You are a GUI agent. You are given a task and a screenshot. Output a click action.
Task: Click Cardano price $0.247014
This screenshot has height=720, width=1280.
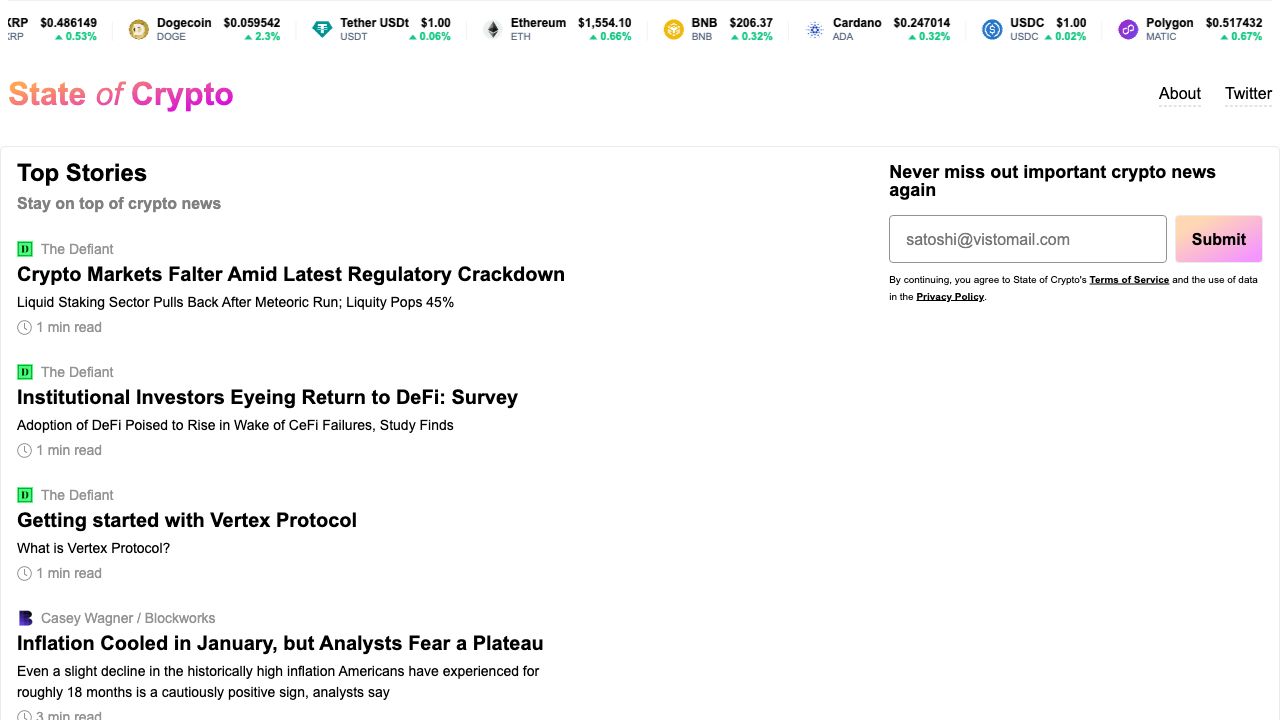pos(922,23)
